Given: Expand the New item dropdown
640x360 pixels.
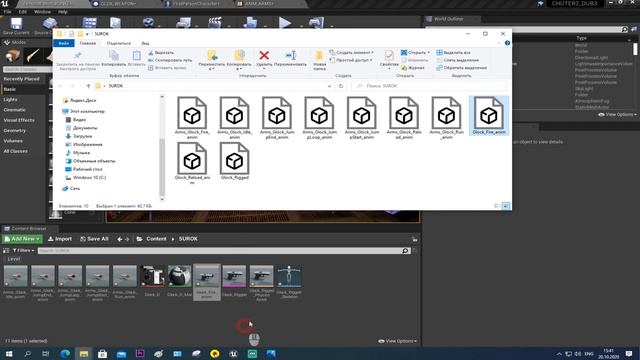Looking at the screenshot, I should [352, 53].
